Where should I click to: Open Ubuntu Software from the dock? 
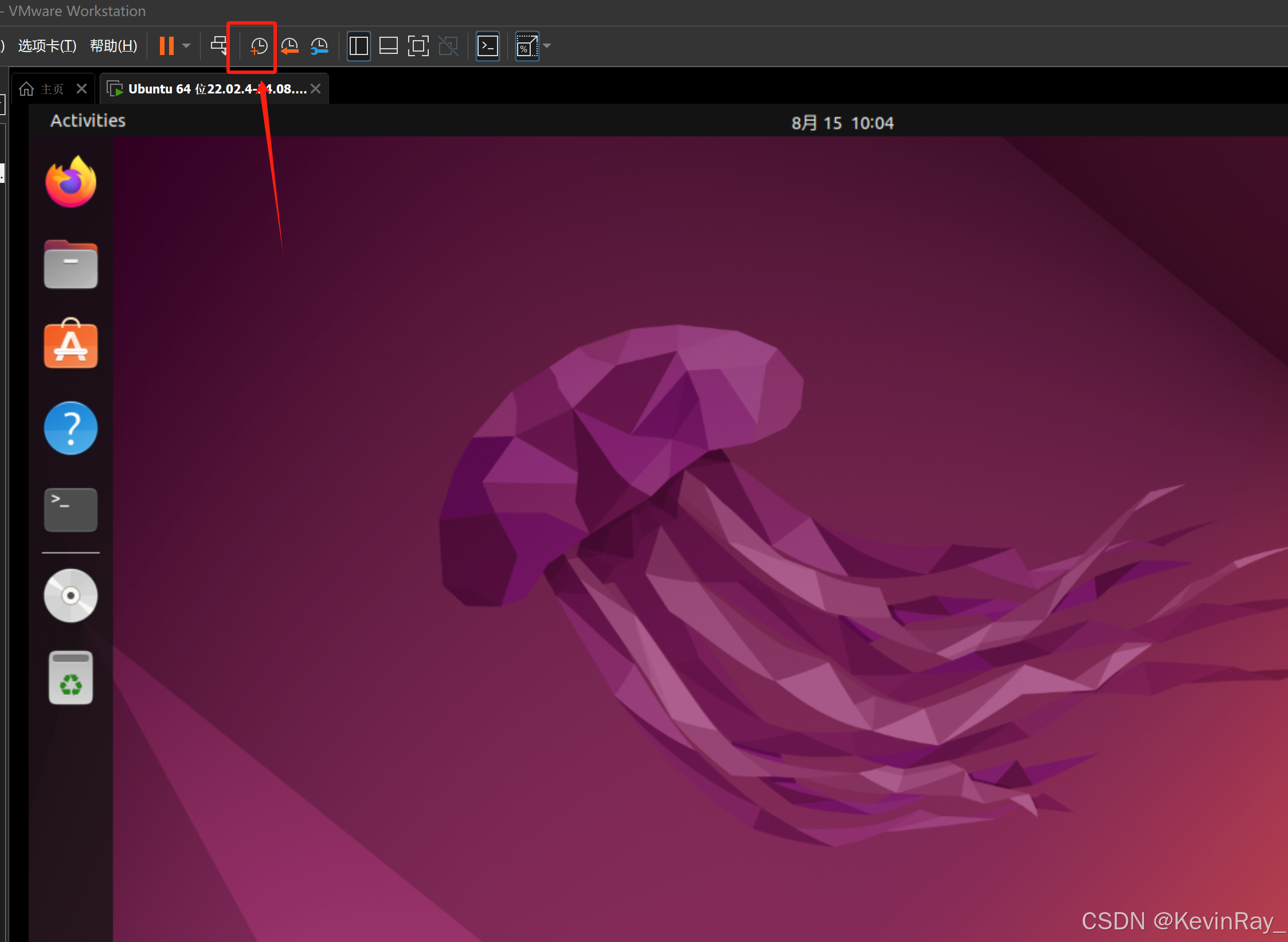pyautogui.click(x=71, y=343)
